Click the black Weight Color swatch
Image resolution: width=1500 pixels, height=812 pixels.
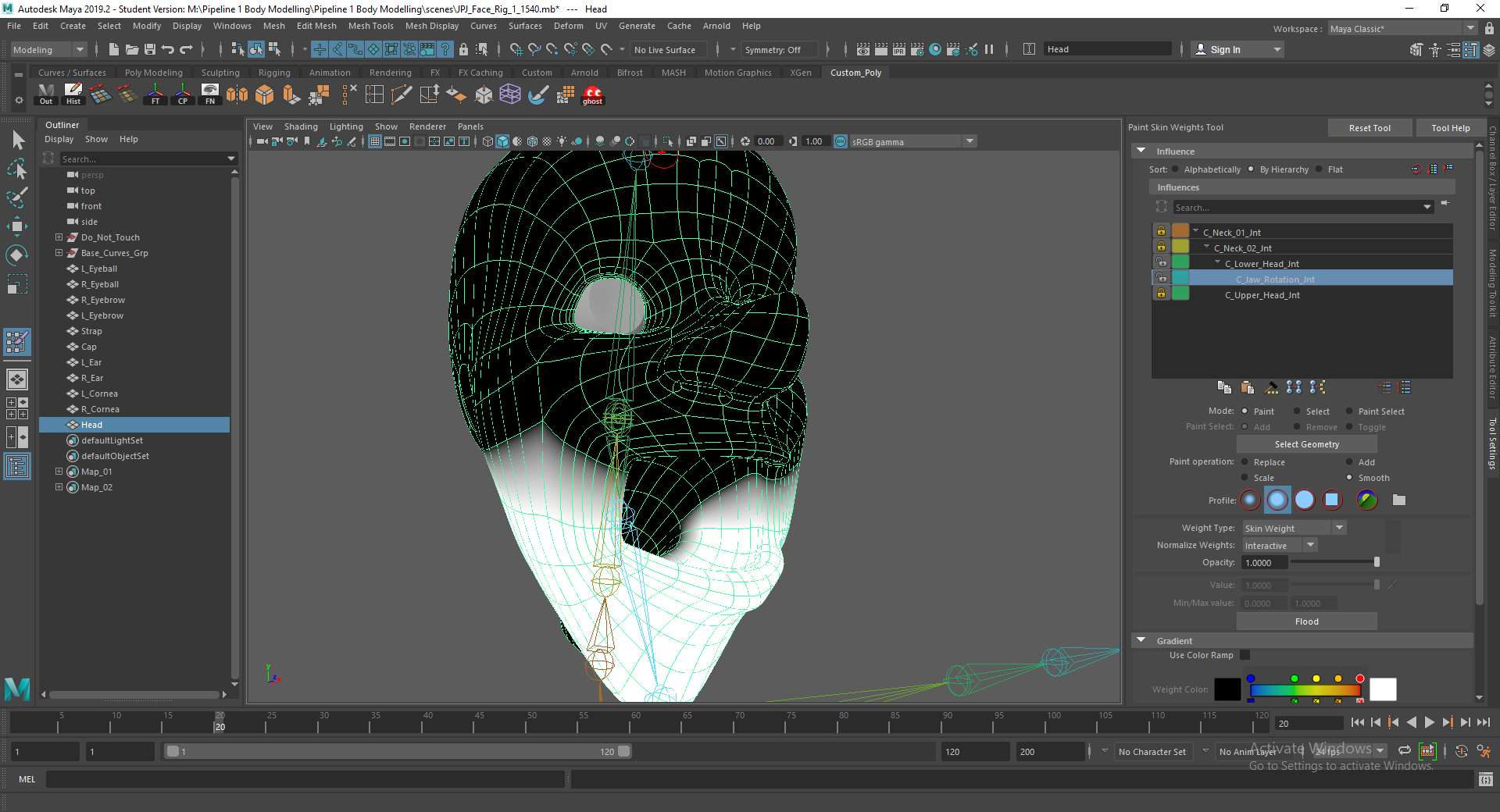(x=1227, y=689)
